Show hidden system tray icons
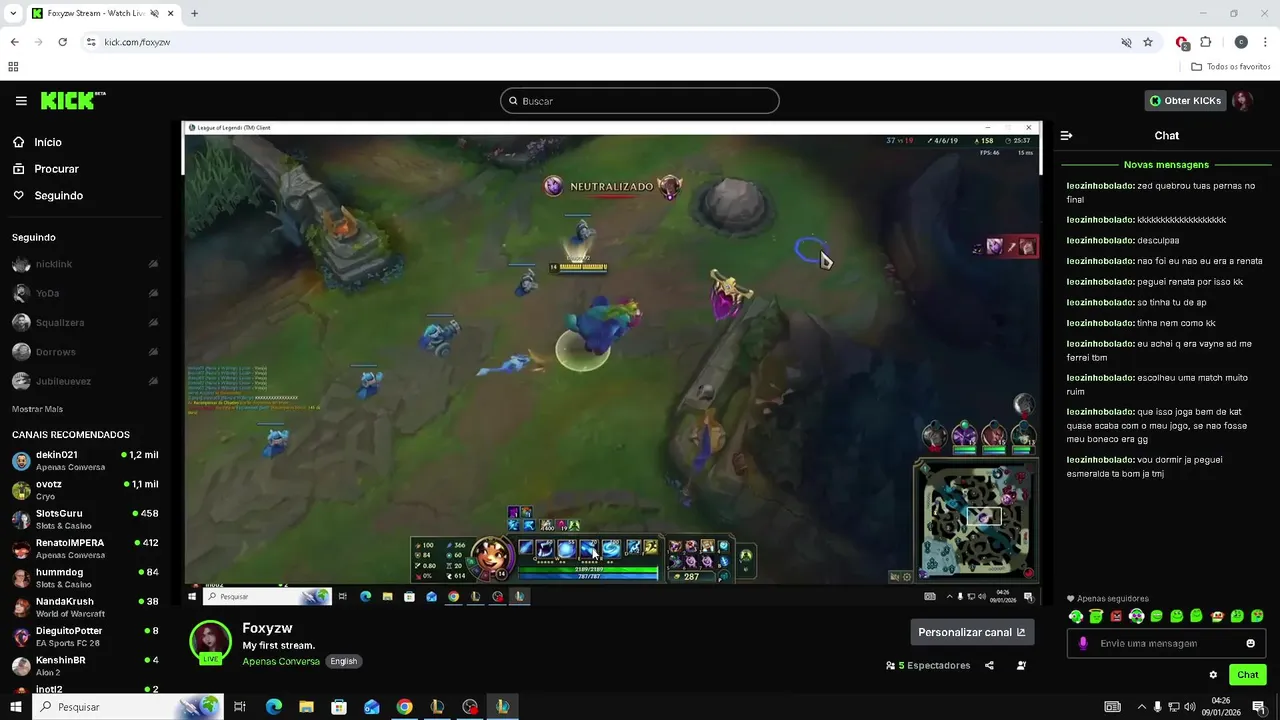The width and height of the screenshot is (1280, 720). [x=1141, y=707]
